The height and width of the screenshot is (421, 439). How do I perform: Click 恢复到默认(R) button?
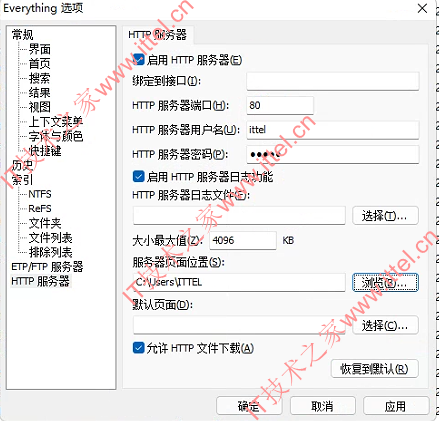tap(374, 369)
